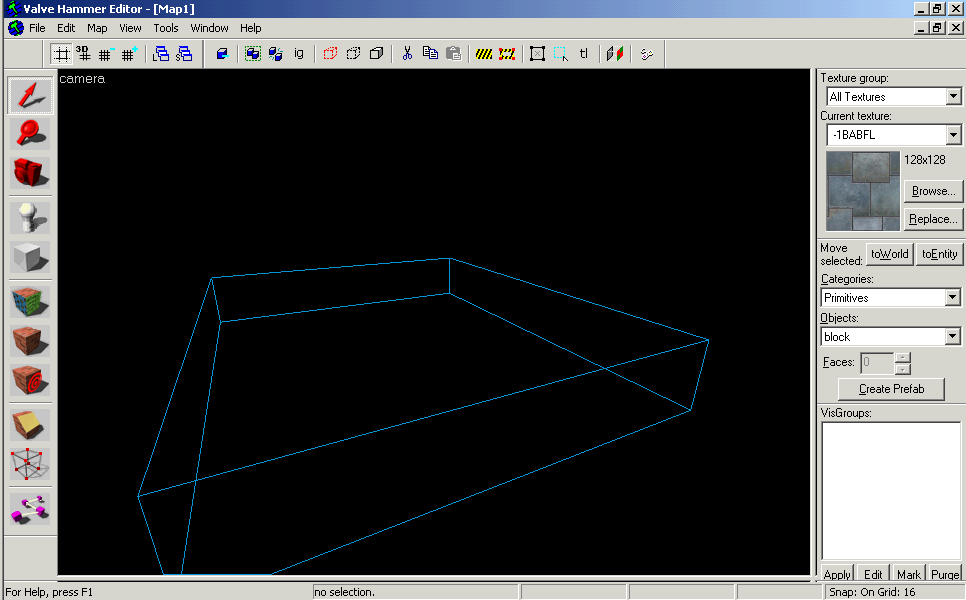966x600 pixels.
Task: Click the larger grid icon
Action: tap(129, 54)
